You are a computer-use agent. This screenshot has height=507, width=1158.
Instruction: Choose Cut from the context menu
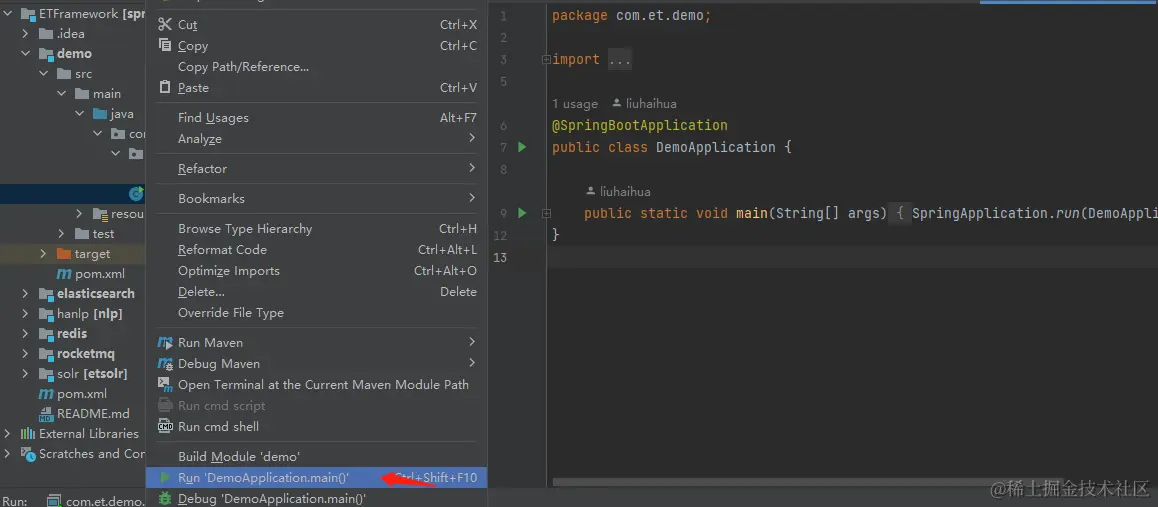[317, 24]
